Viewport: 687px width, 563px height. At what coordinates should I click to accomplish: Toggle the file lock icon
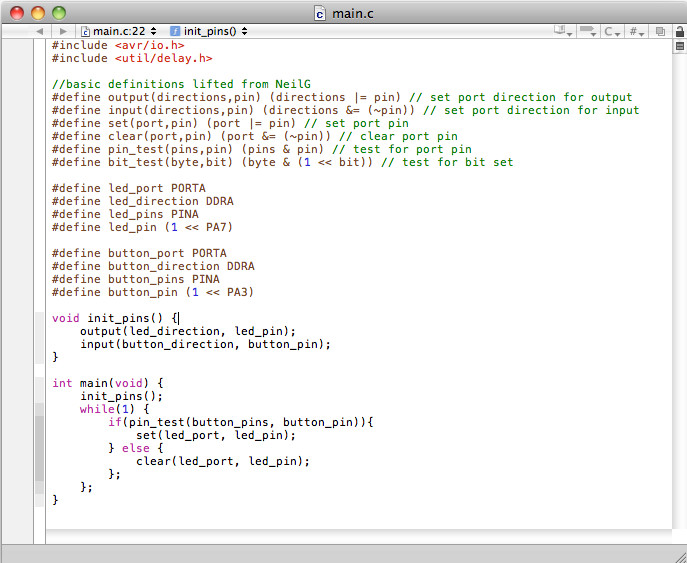[680, 32]
